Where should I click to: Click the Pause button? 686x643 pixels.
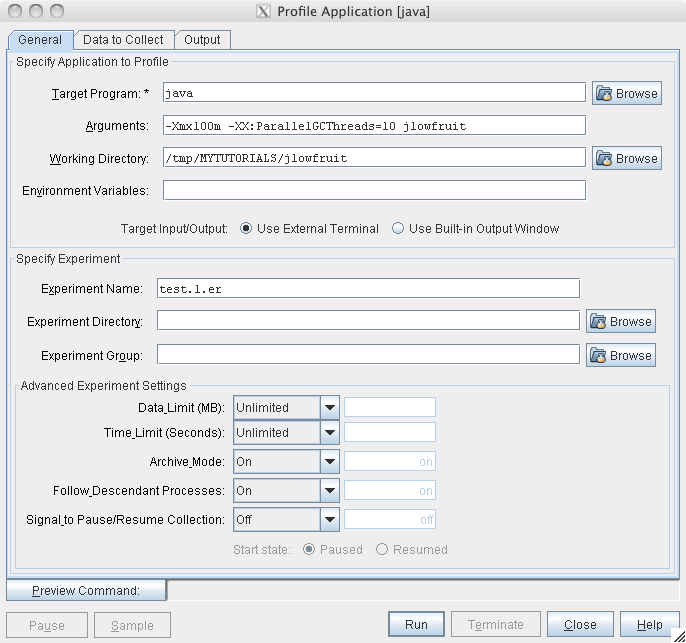[x=47, y=625]
